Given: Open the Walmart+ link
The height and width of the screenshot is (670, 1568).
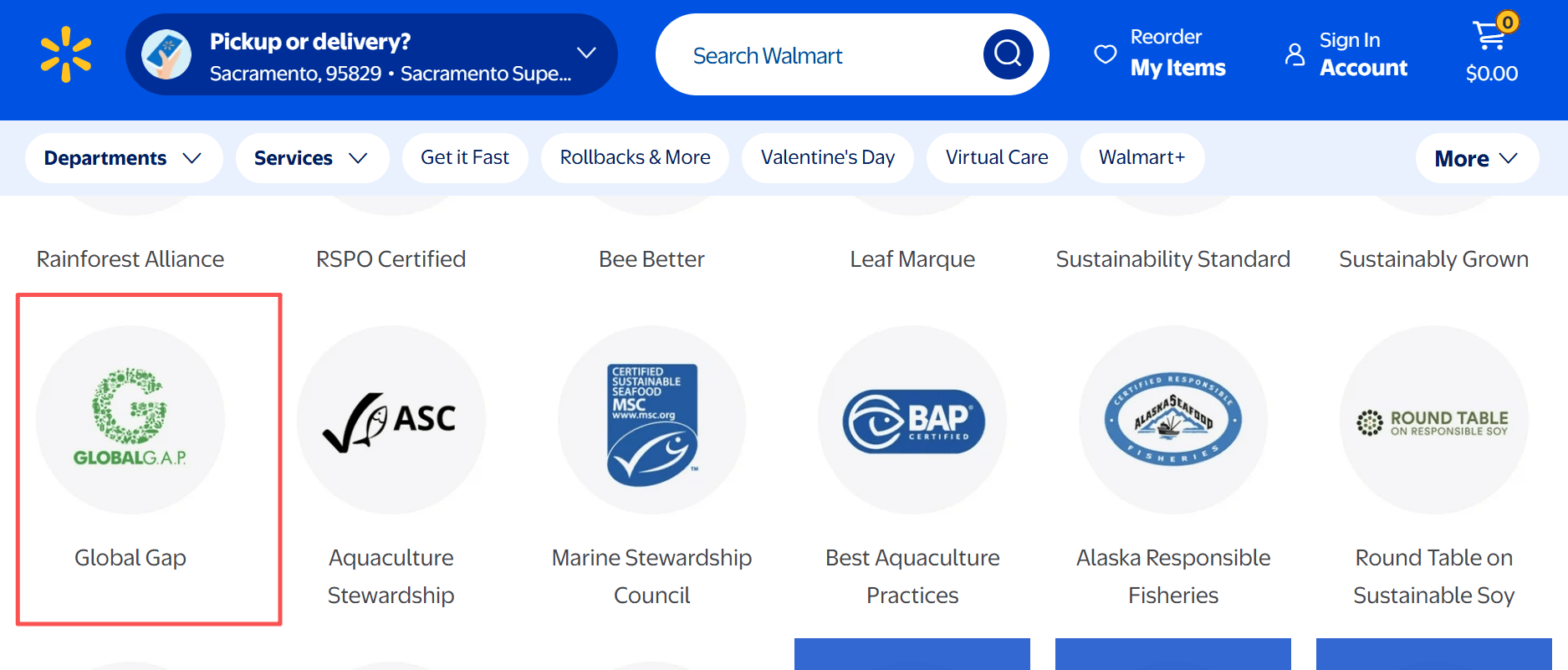Looking at the screenshot, I should [1142, 158].
